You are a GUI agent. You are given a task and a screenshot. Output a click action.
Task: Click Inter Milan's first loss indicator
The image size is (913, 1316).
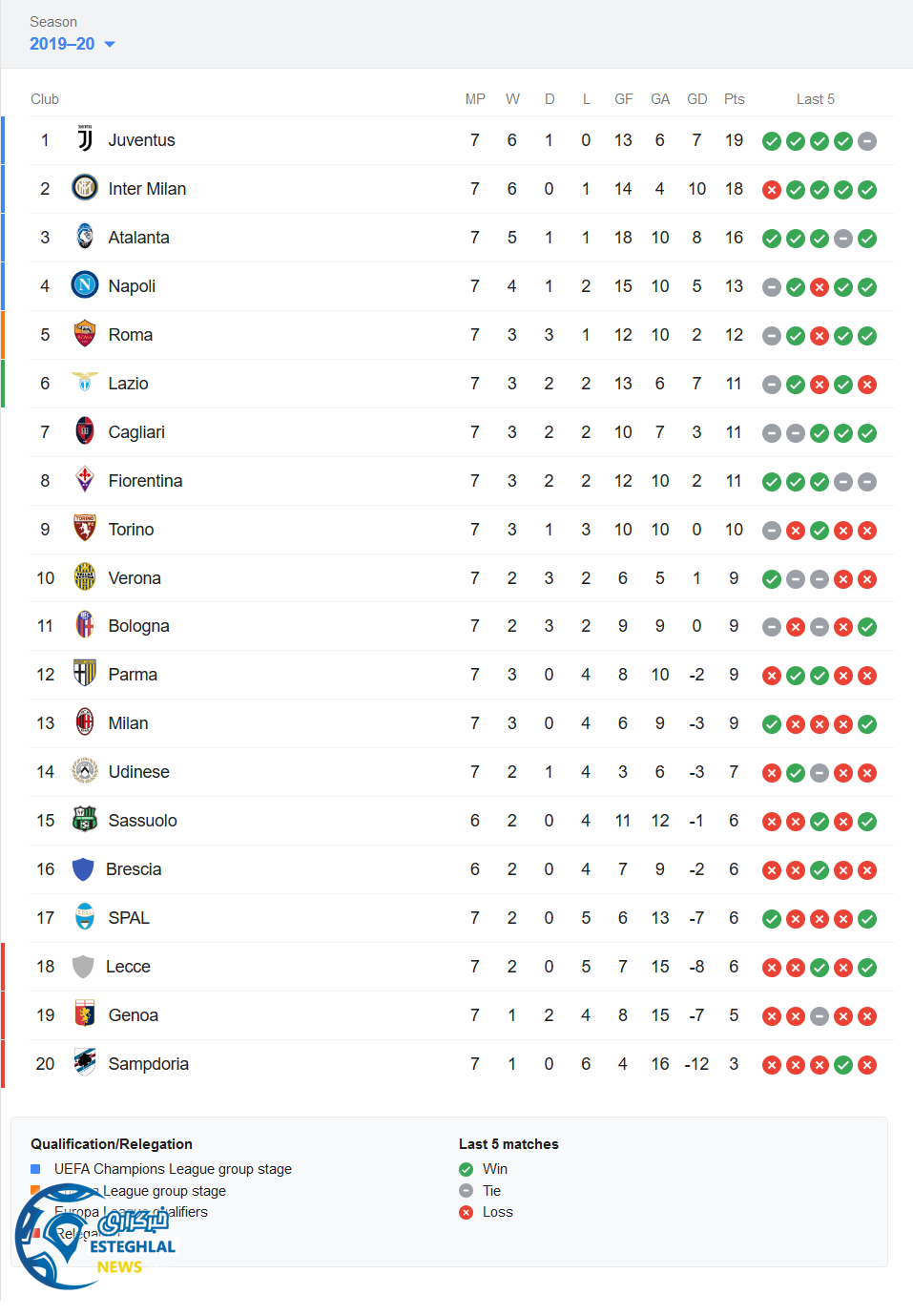[772, 190]
